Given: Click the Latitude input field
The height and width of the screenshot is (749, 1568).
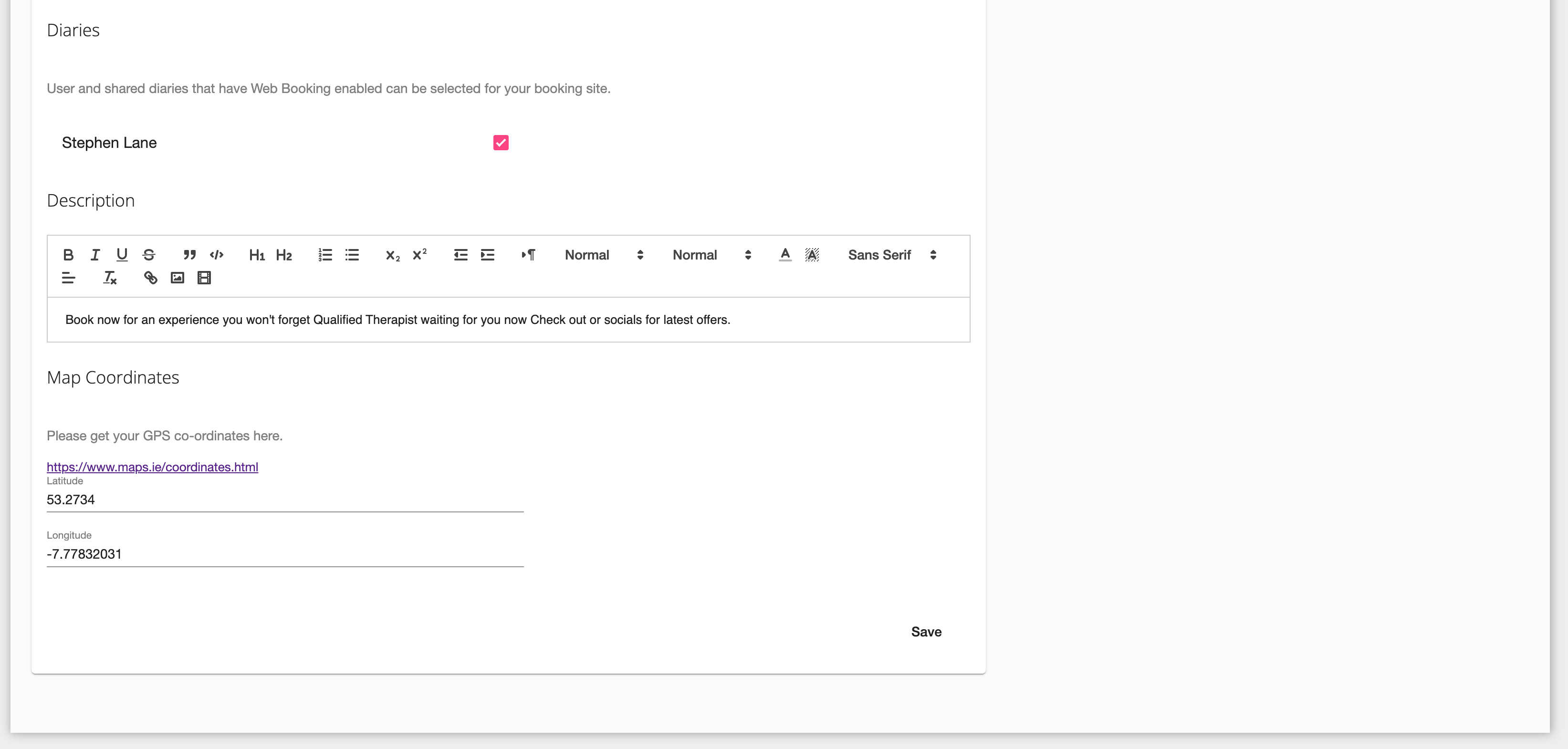Looking at the screenshot, I should (285, 500).
